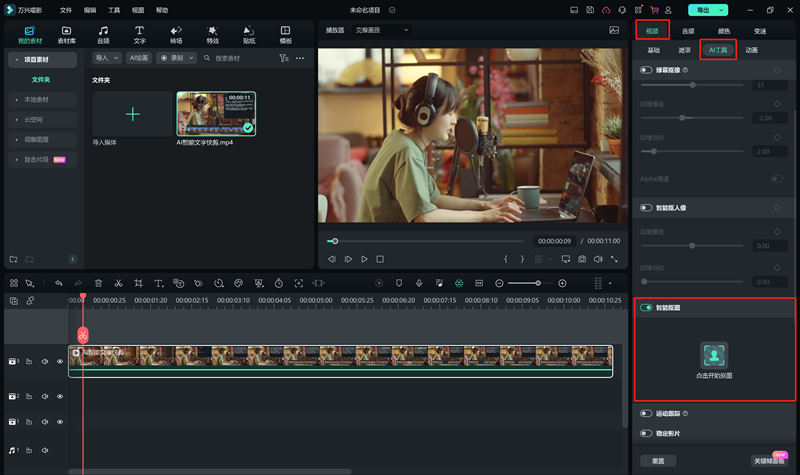The width and height of the screenshot is (800, 475).
Task: Open the 模板 templates library
Action: [x=286, y=35]
